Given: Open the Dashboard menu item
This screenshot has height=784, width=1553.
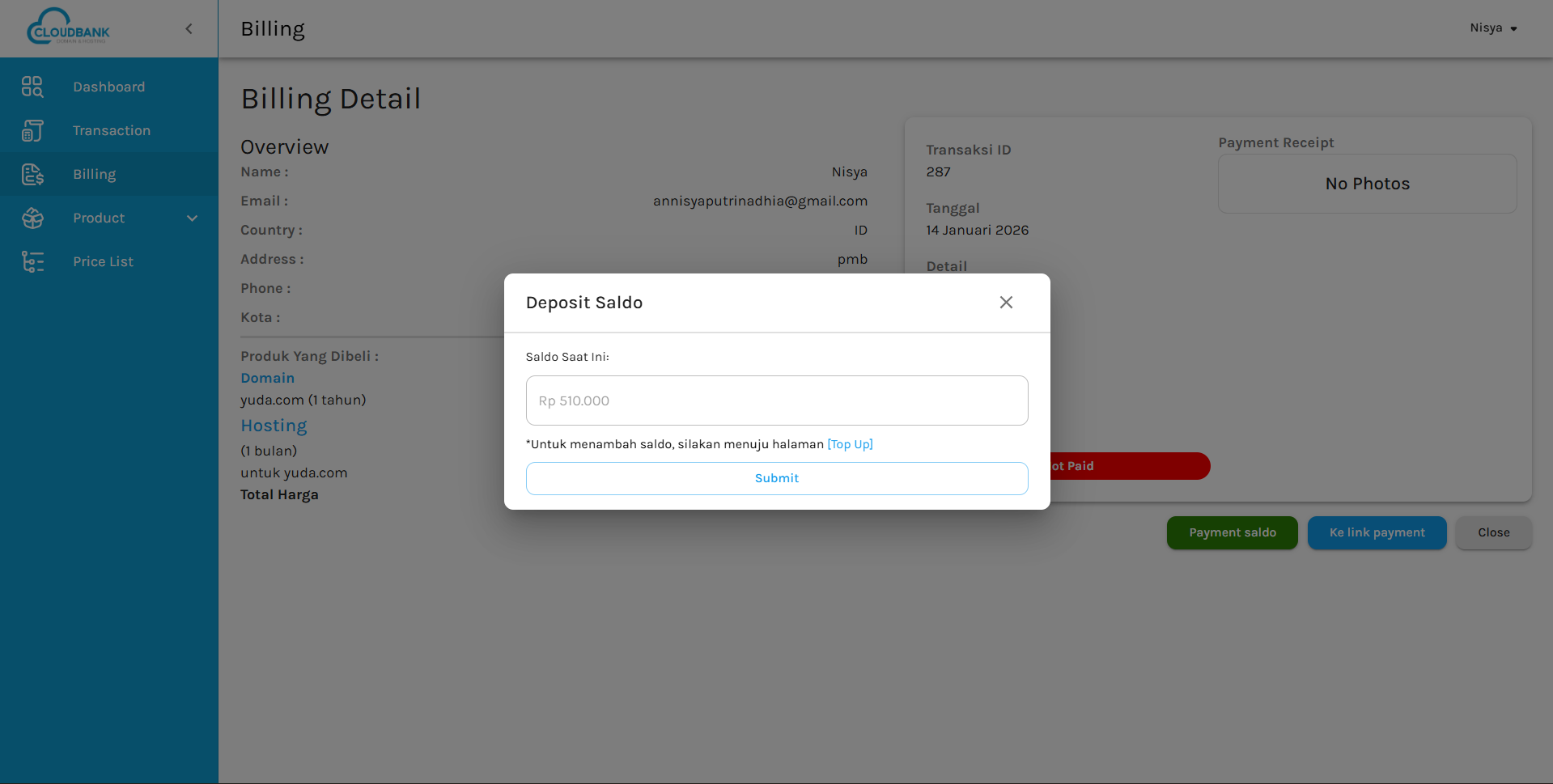Looking at the screenshot, I should (108, 87).
